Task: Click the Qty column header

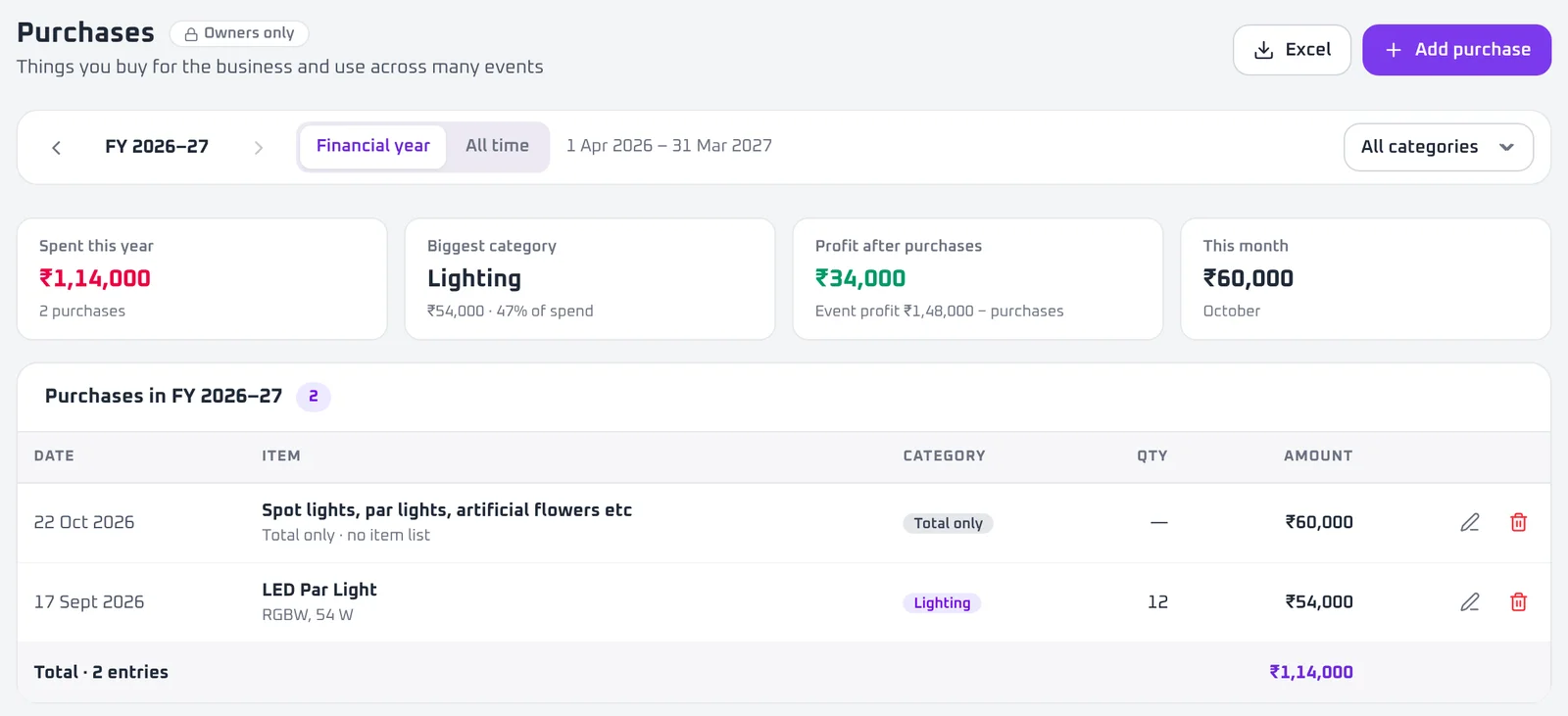Action: click(x=1152, y=455)
